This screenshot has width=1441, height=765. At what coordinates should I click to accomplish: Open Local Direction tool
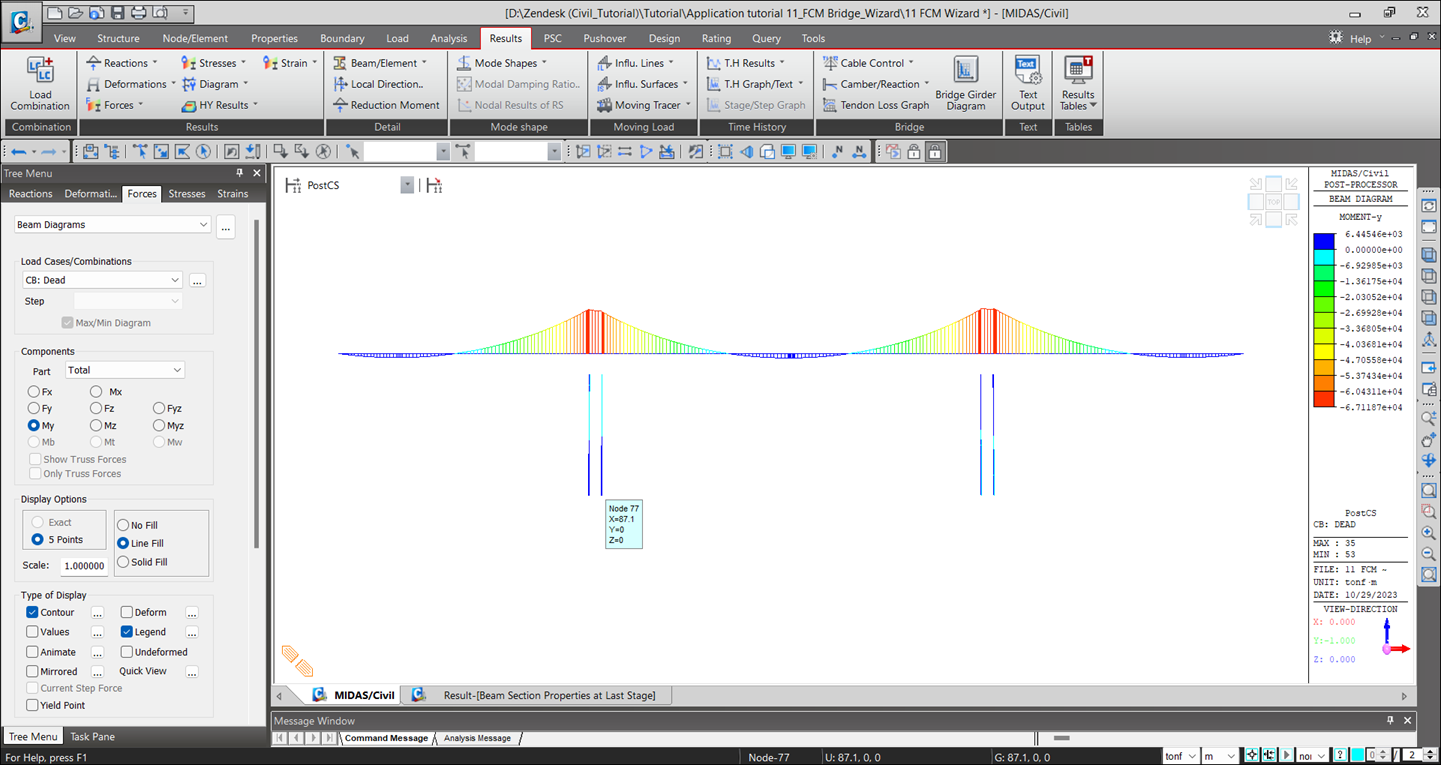pyautogui.click(x=378, y=84)
